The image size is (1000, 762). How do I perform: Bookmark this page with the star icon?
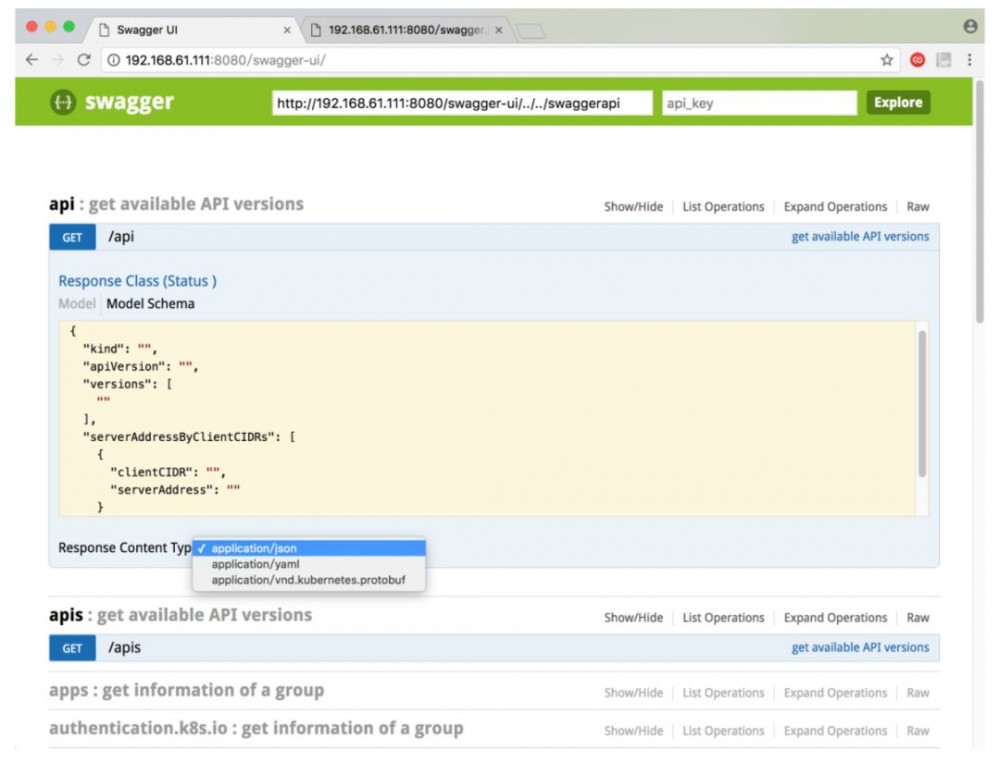tap(886, 60)
